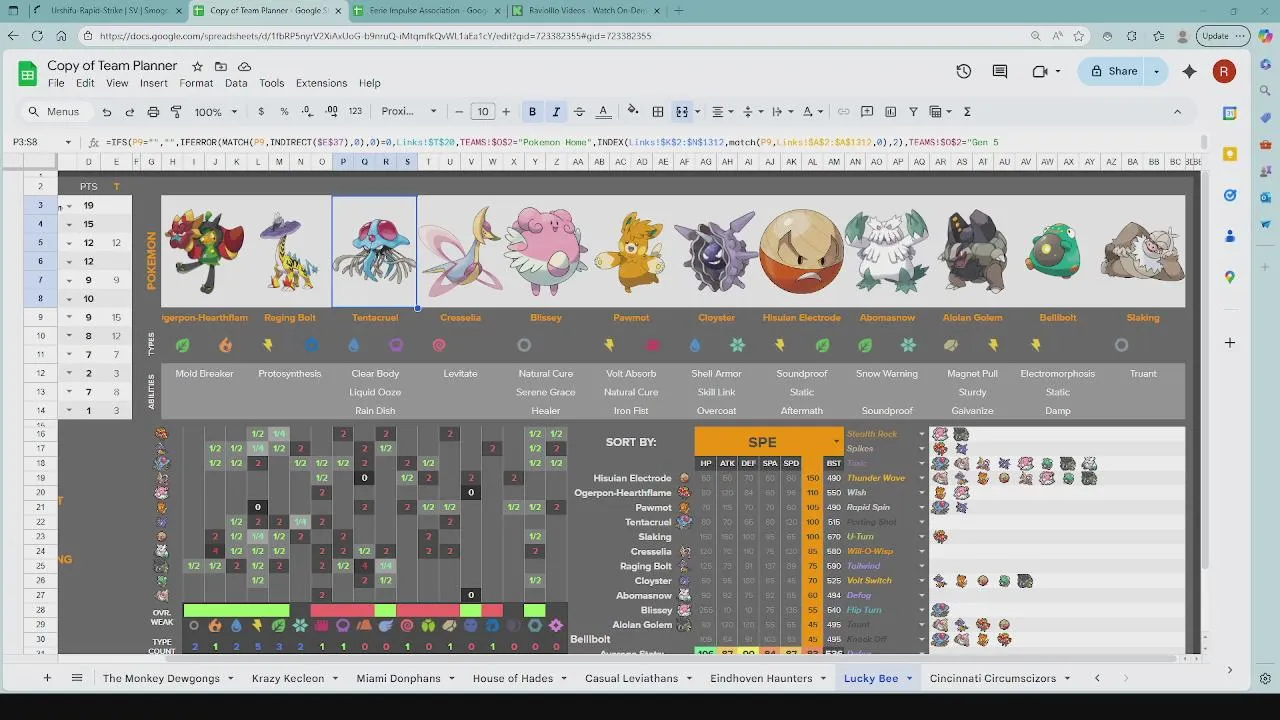Image resolution: width=1280 pixels, height=720 pixels.
Task: Merge cells using merge icon
Action: (682, 112)
